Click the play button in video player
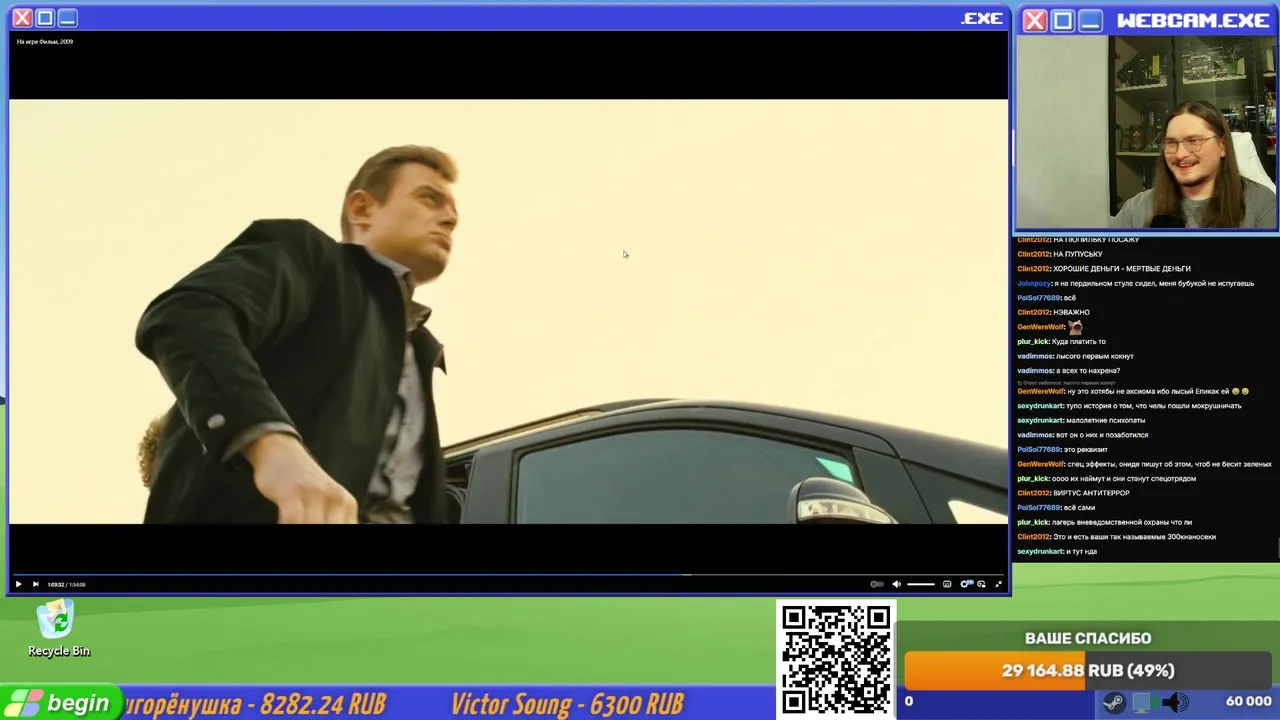Viewport: 1280px width, 720px height. (x=18, y=584)
